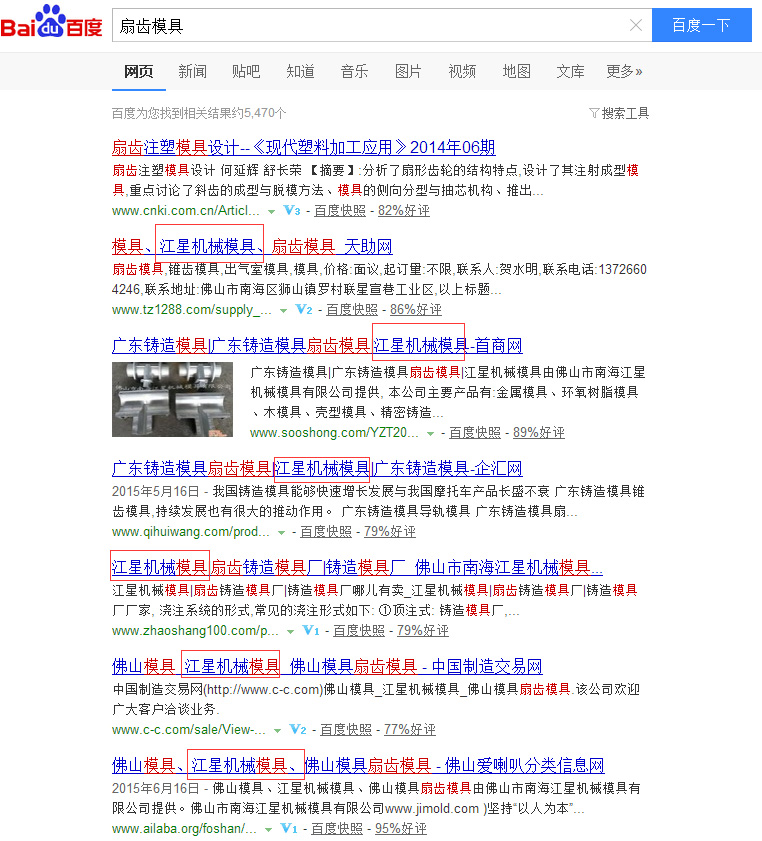The width and height of the screenshot is (762, 841).
Task: Click the www.sooshong.com/YZT20... URL text
Action: point(335,433)
